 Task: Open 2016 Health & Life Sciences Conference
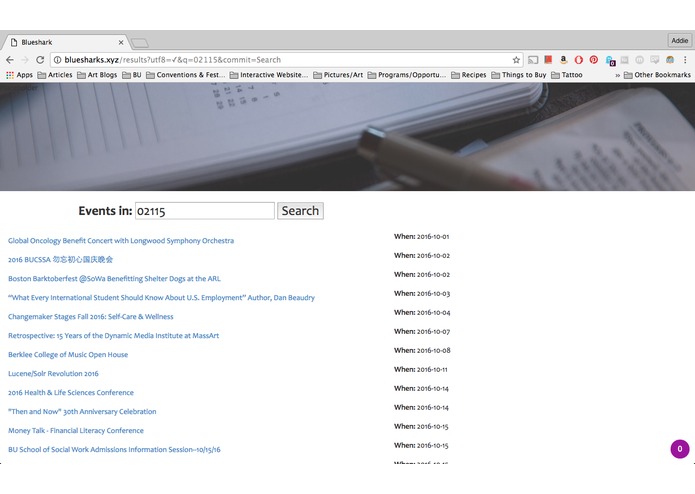pos(71,393)
